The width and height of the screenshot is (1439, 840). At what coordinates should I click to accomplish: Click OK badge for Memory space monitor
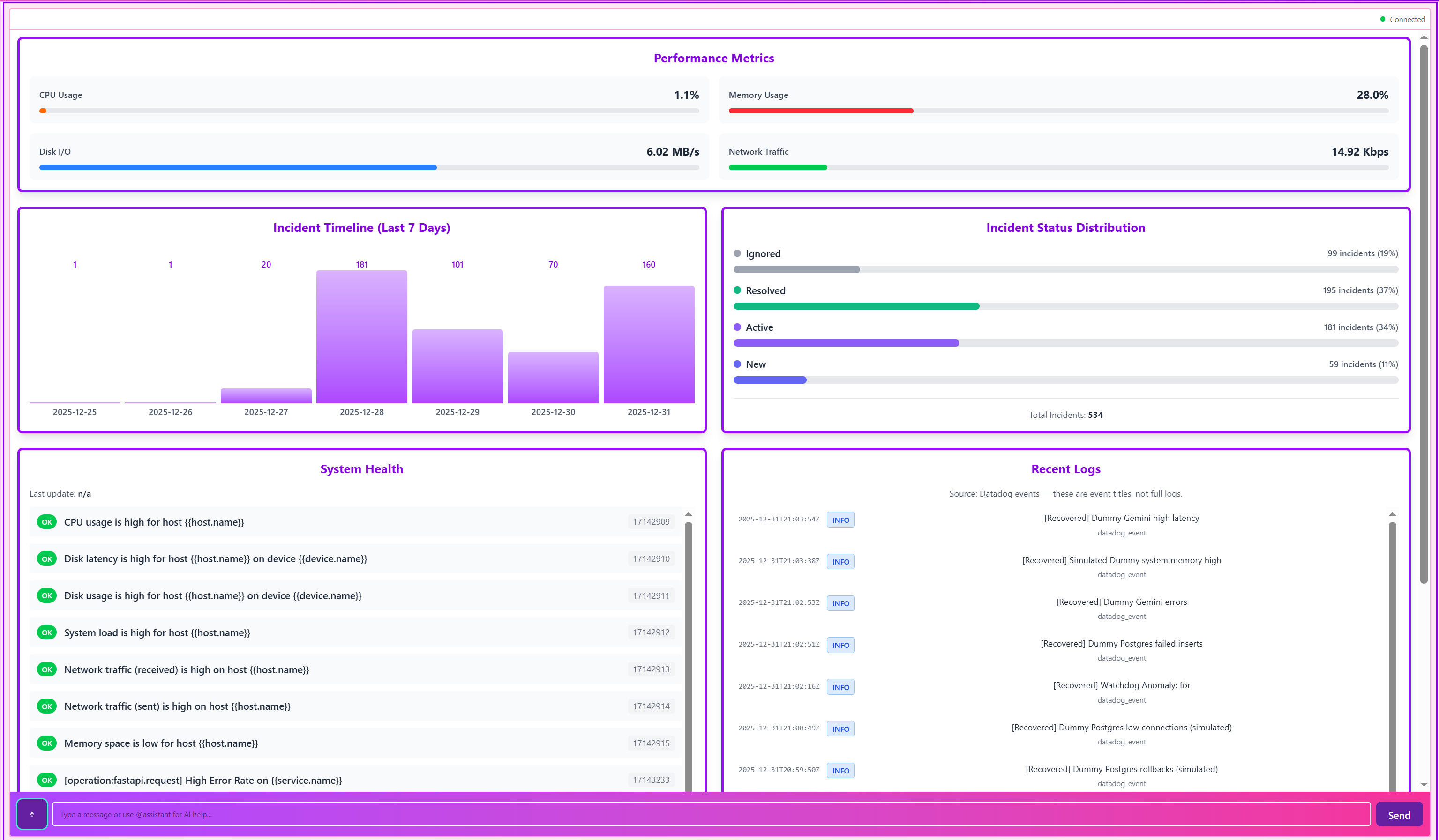tap(47, 743)
